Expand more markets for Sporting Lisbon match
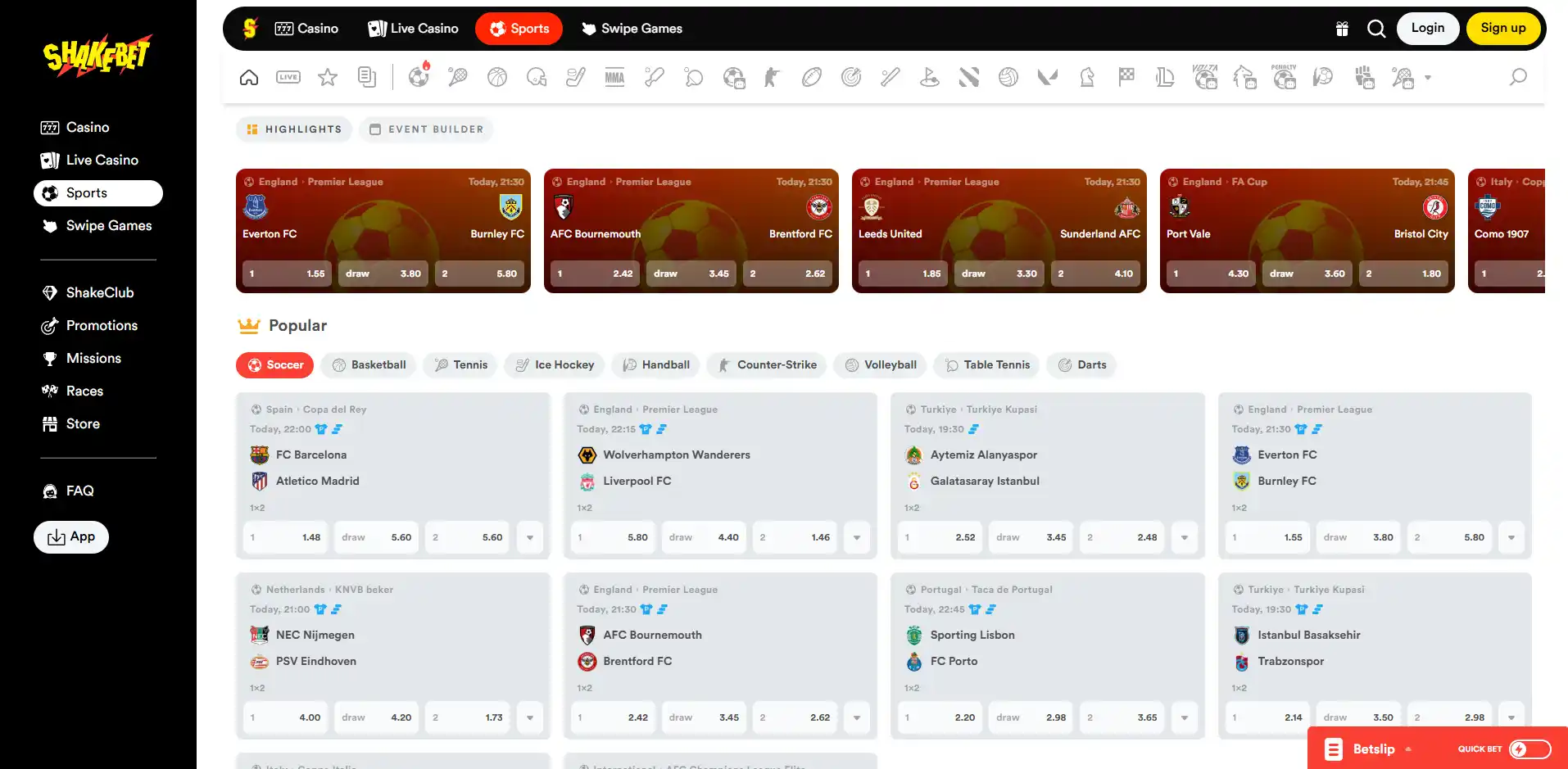The height and width of the screenshot is (769, 1568). (x=1185, y=717)
